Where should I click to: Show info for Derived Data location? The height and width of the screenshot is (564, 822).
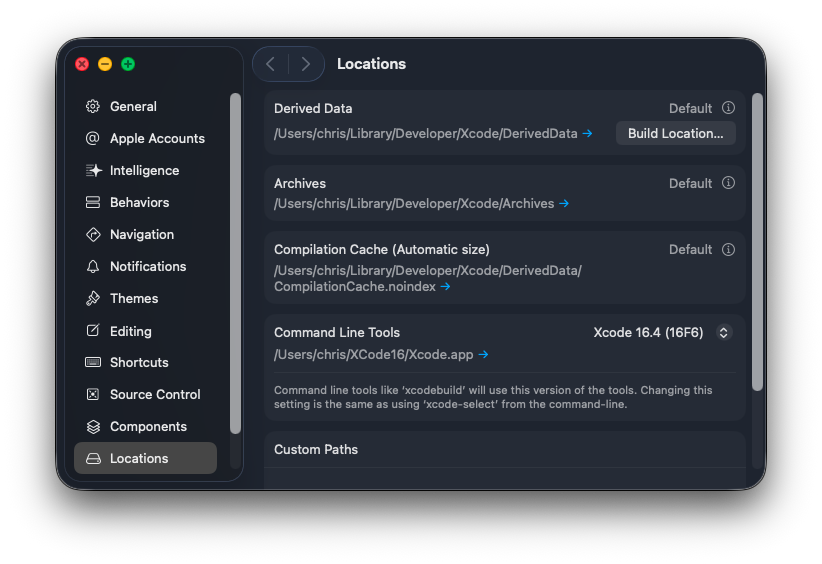728,108
